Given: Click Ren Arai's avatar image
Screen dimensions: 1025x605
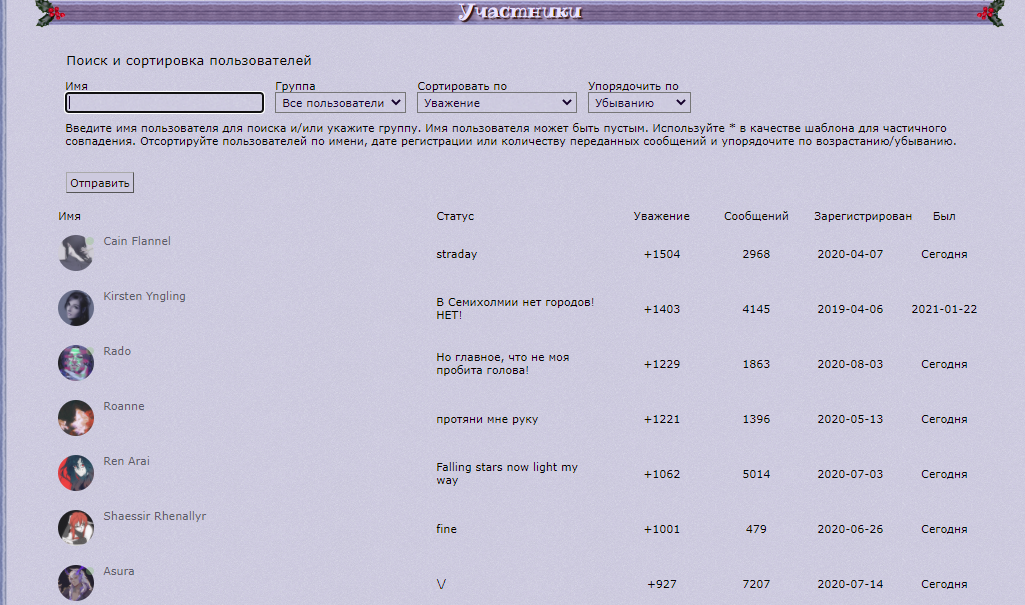Looking at the screenshot, I should [x=76, y=473].
